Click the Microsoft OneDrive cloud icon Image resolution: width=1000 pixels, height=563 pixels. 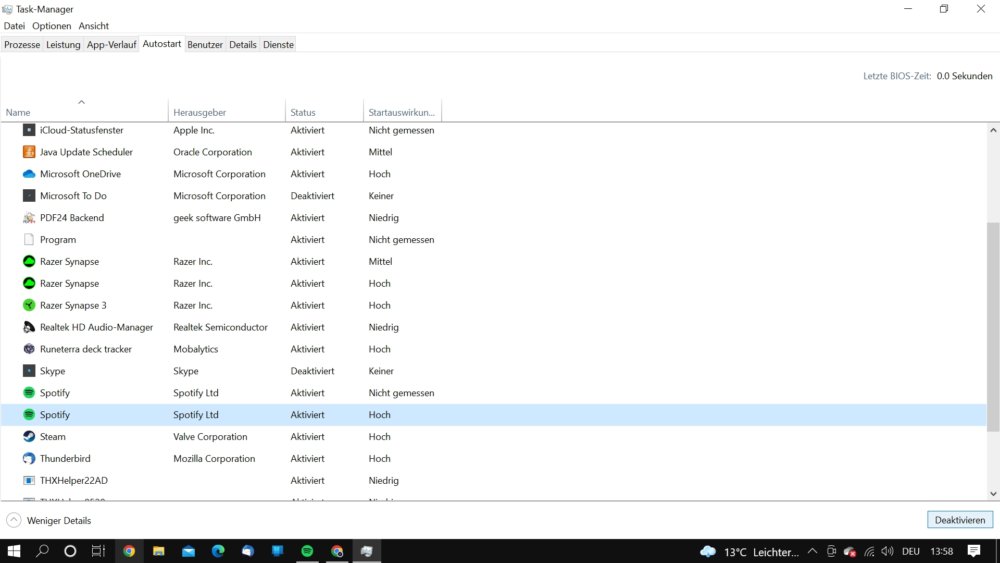pos(29,173)
